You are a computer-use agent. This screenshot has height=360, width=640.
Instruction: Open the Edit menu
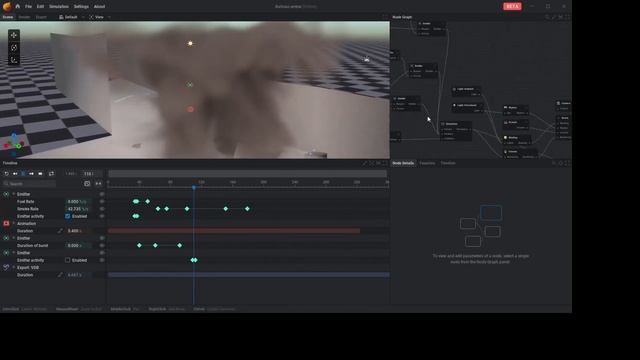tap(40, 7)
